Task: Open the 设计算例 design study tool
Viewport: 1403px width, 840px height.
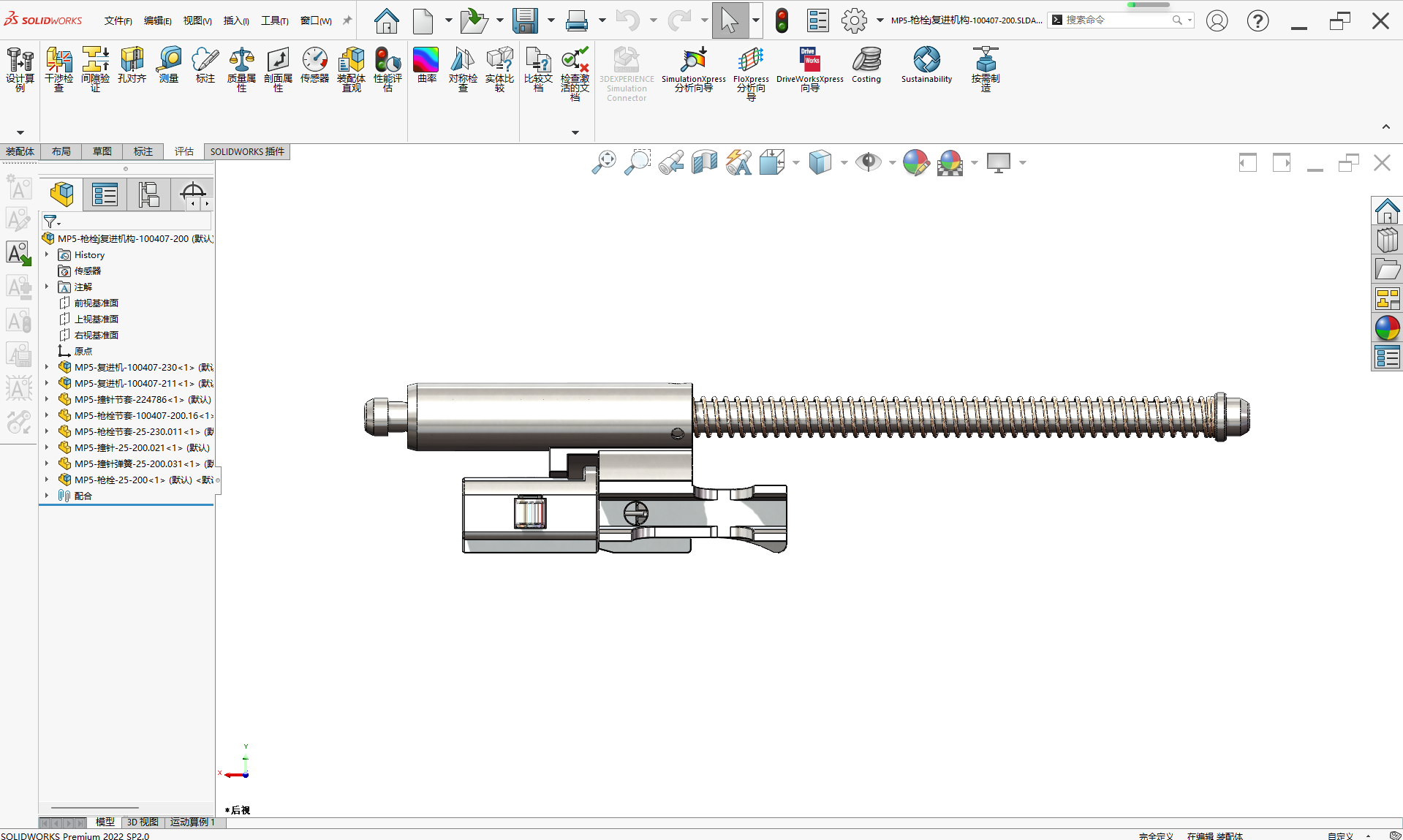Action: [20, 69]
